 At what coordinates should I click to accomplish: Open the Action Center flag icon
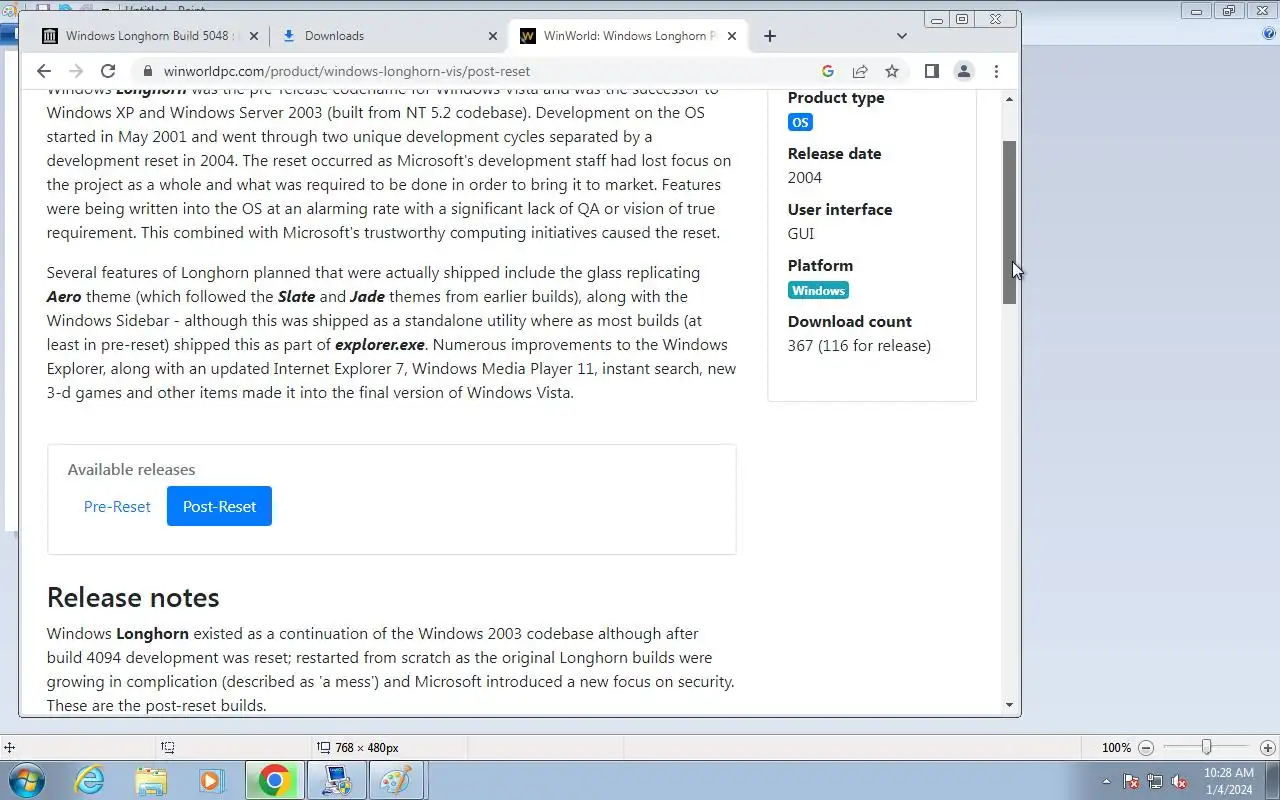(1131, 781)
